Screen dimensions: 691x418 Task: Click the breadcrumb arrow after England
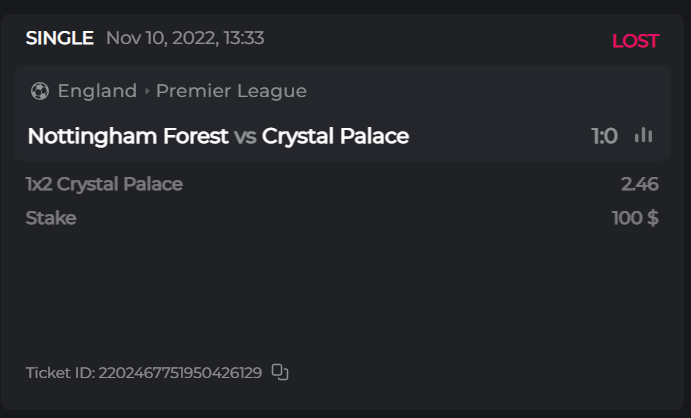coord(147,91)
